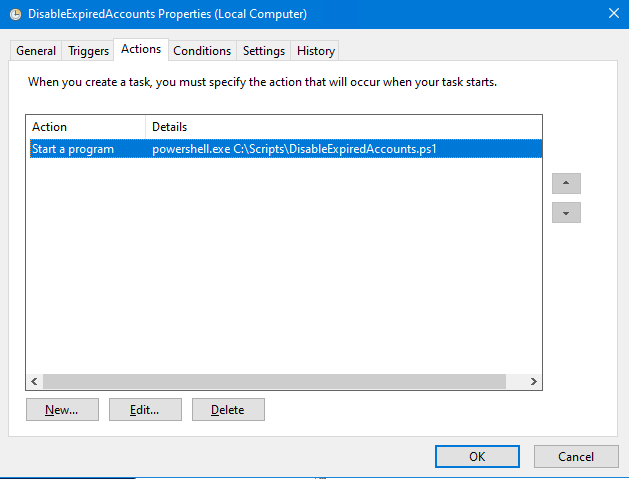Move the selected action up

pyautogui.click(x=566, y=184)
